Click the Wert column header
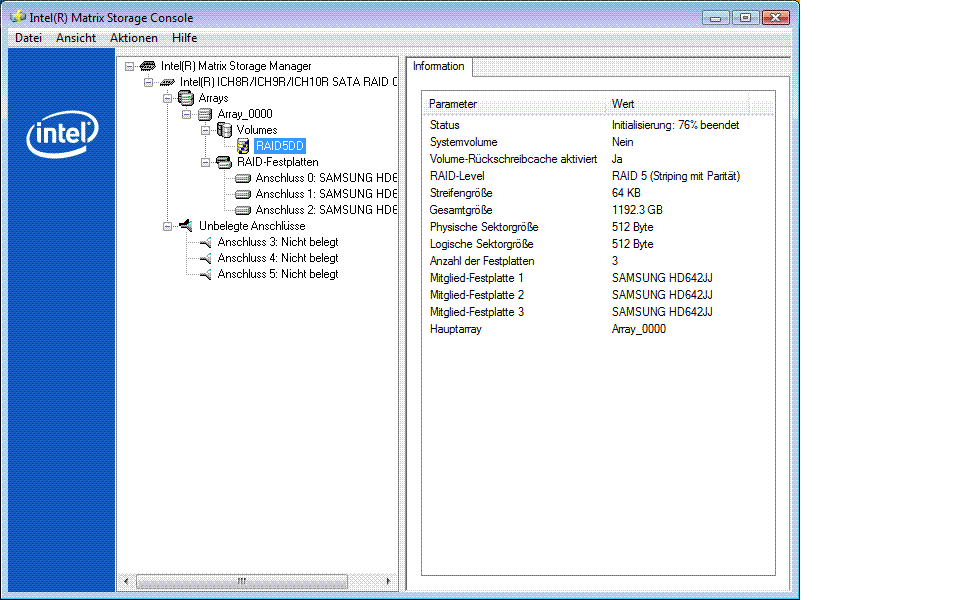960x600 pixels. click(677, 104)
